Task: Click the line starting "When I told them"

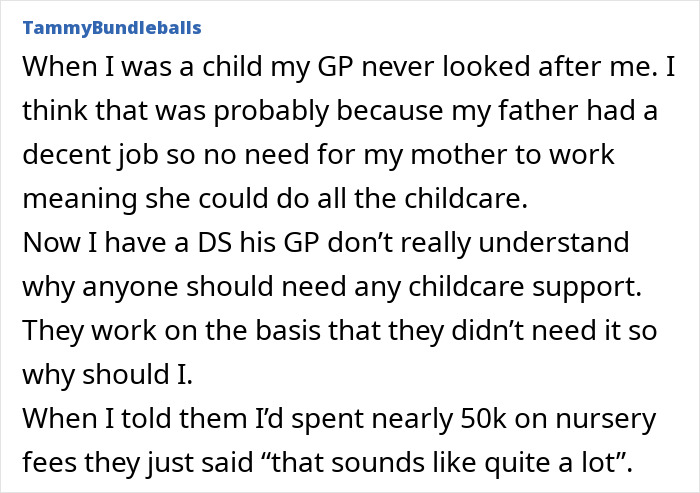Action: click(x=339, y=419)
